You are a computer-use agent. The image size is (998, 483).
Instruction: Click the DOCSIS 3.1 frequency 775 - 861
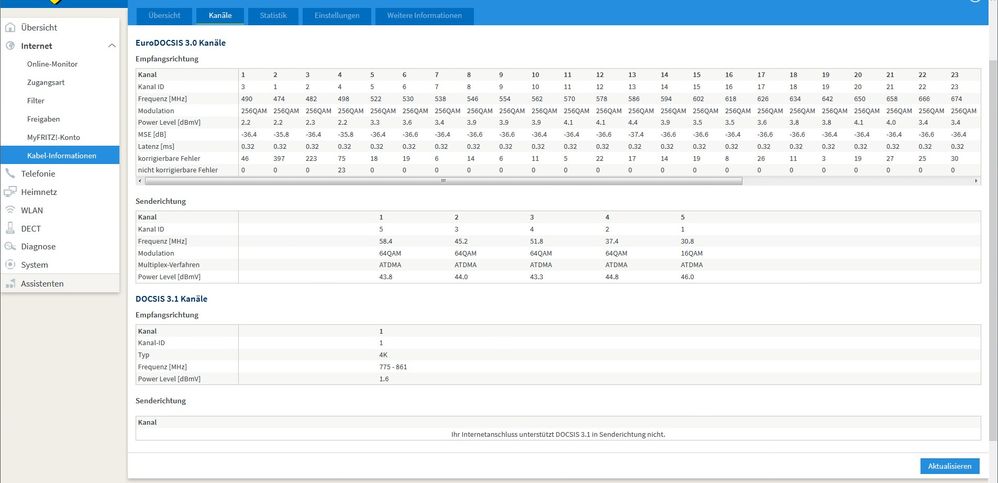pyautogui.click(x=392, y=367)
